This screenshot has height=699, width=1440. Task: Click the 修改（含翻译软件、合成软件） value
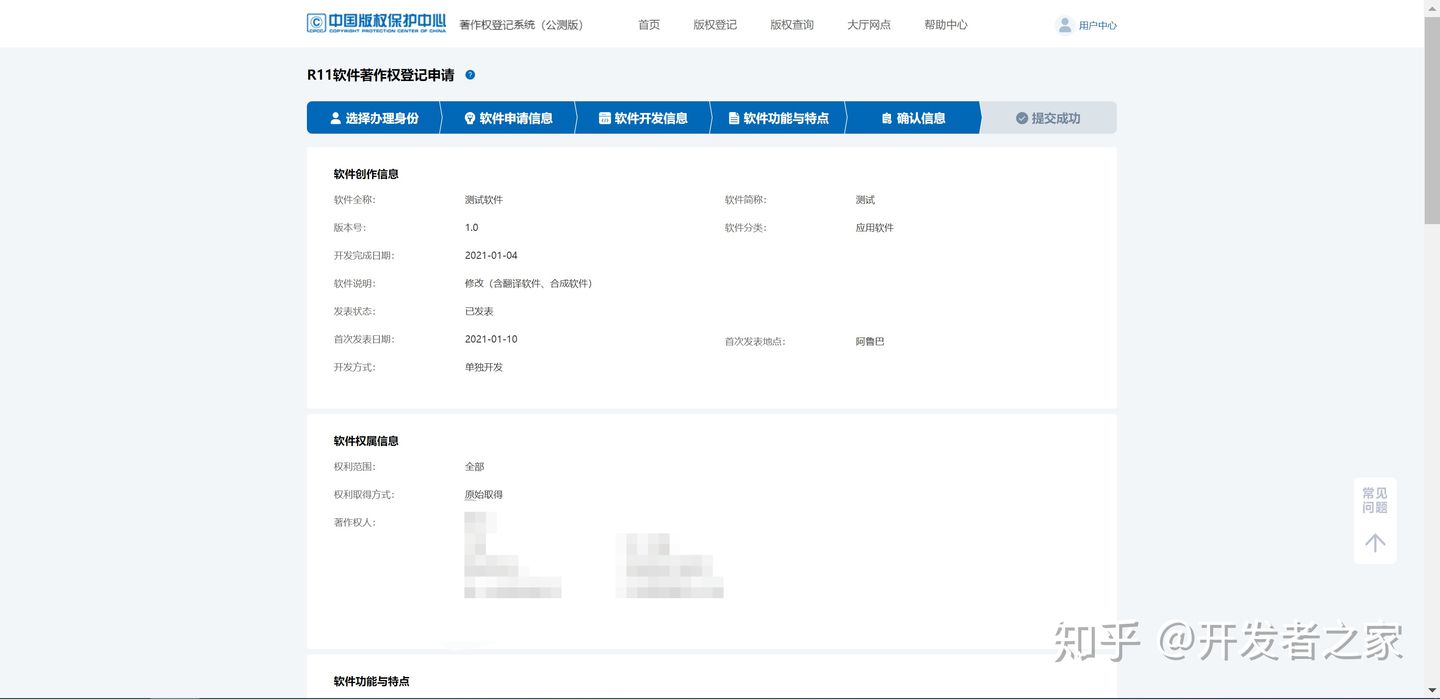[531, 284]
